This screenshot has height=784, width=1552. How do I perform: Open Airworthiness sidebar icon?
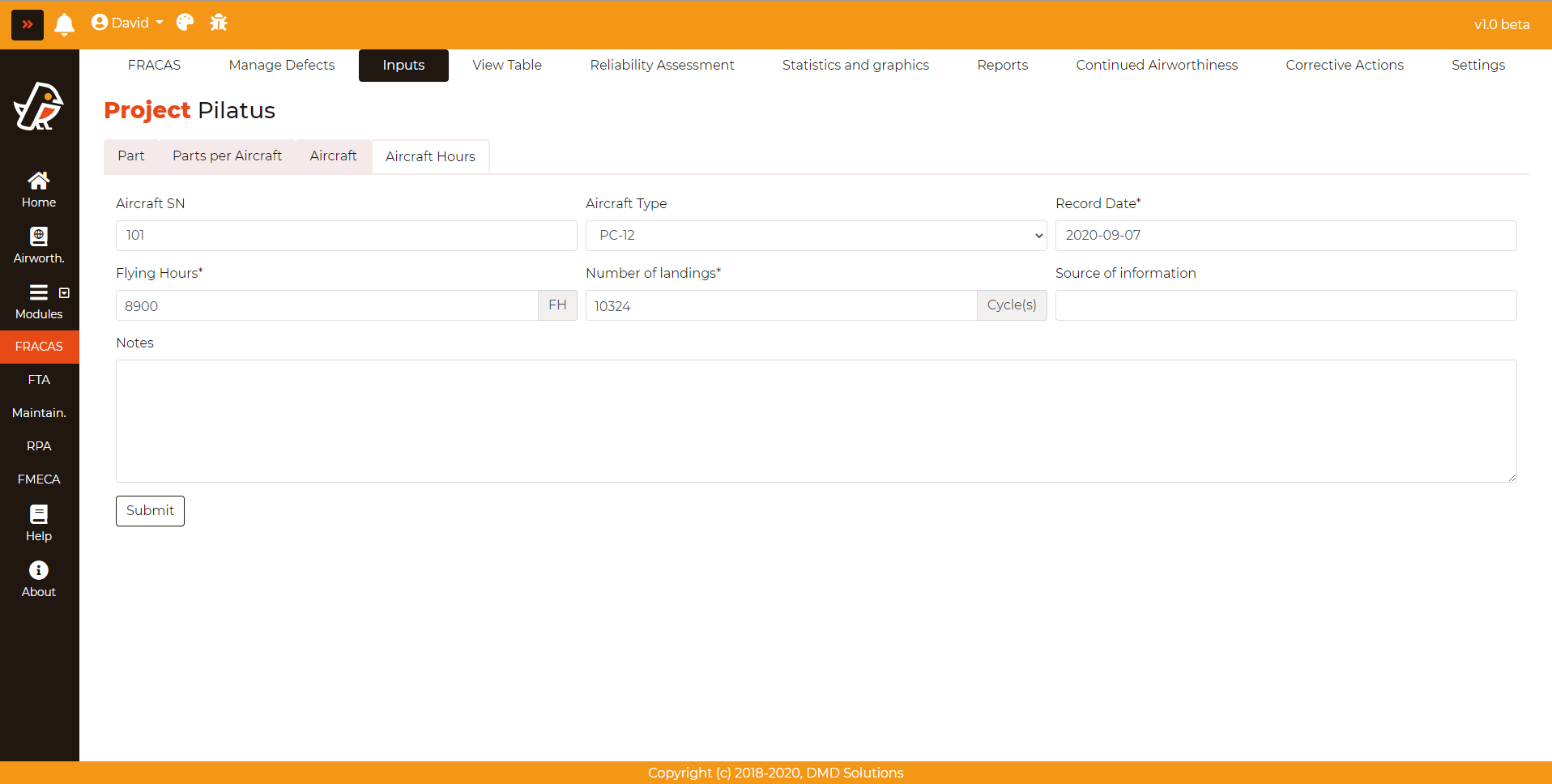pyautogui.click(x=39, y=245)
